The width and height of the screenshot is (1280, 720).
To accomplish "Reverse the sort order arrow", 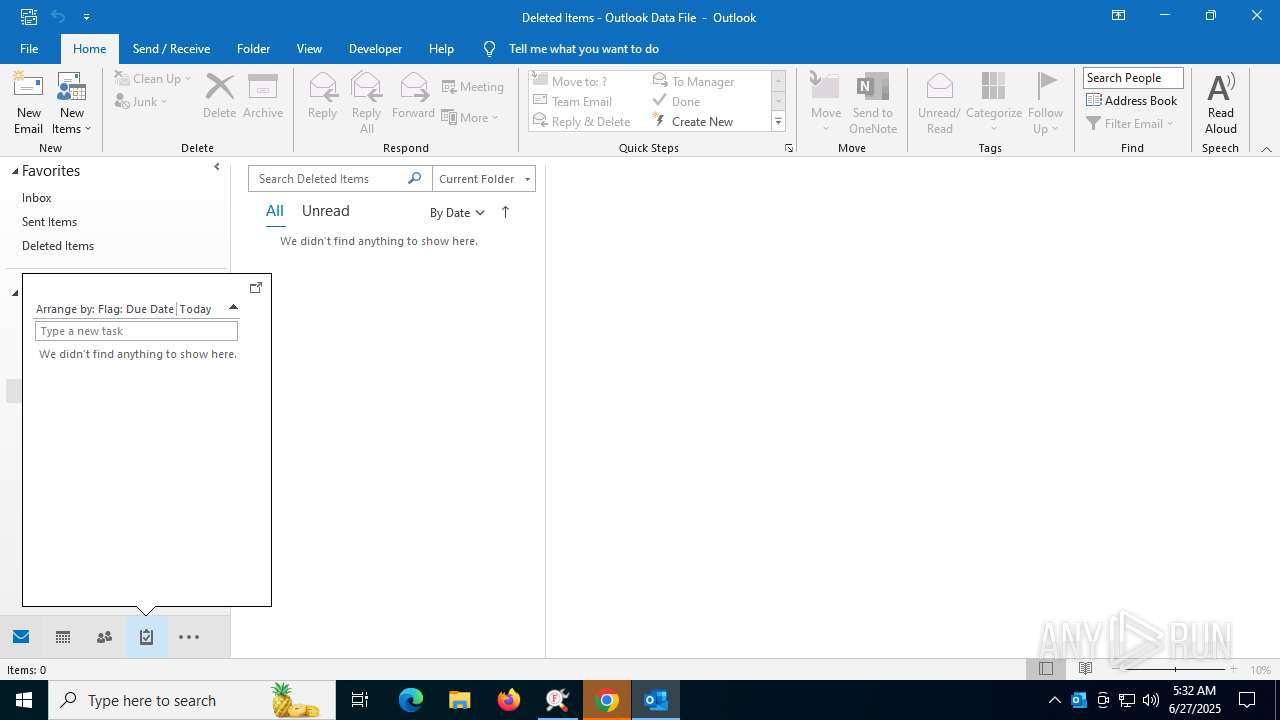I will [505, 212].
